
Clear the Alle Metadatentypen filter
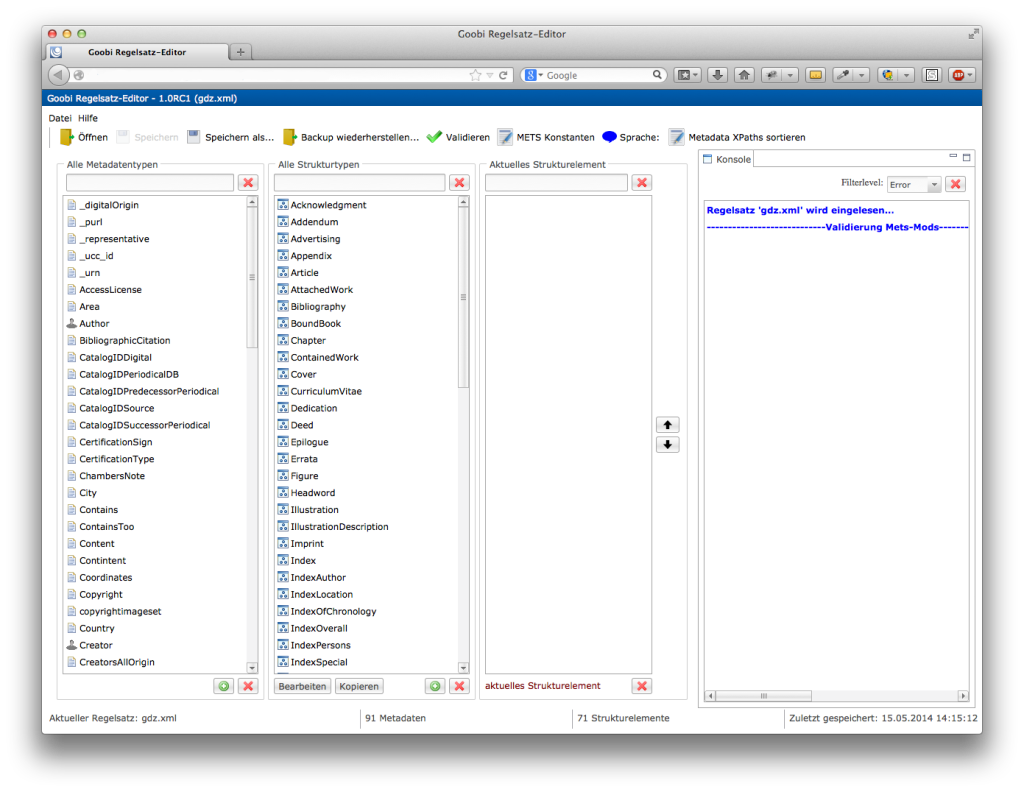tap(248, 183)
